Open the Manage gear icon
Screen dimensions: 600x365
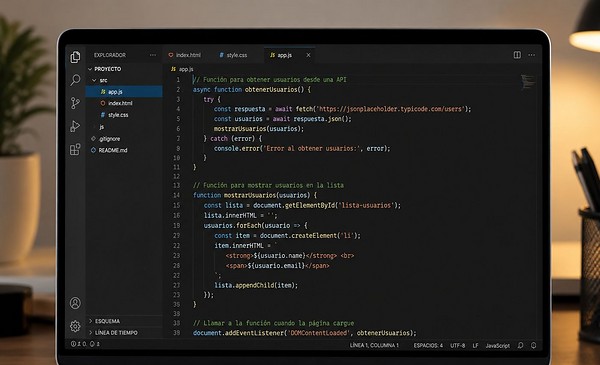(x=75, y=326)
